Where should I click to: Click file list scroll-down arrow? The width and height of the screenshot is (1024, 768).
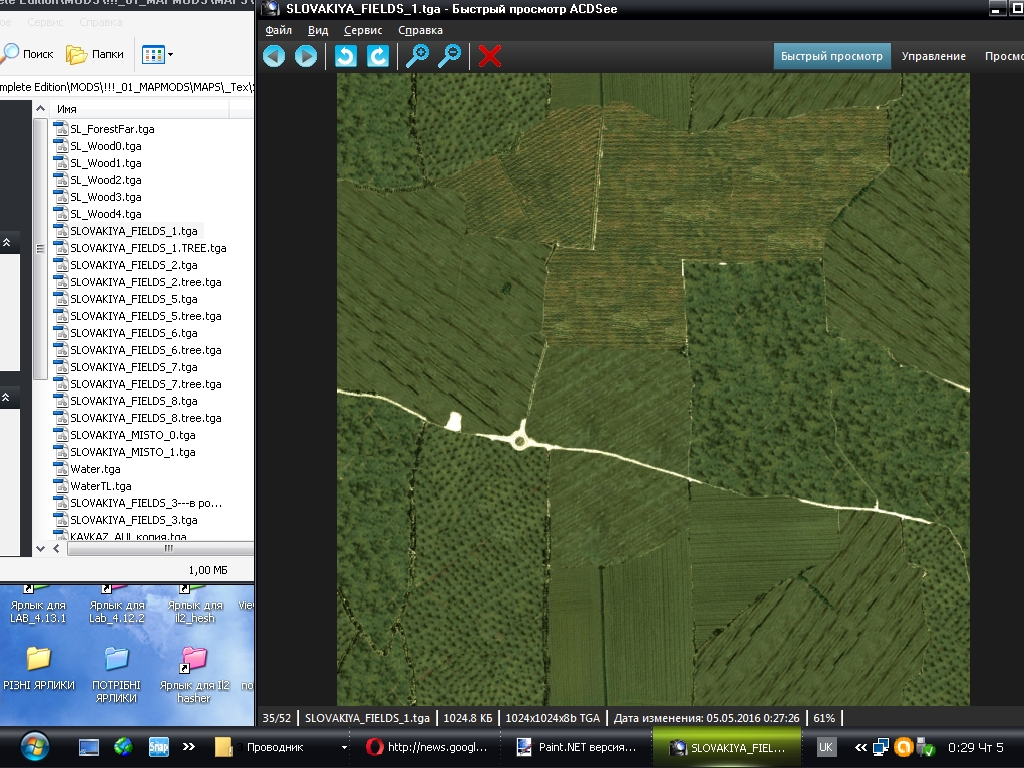(40, 549)
